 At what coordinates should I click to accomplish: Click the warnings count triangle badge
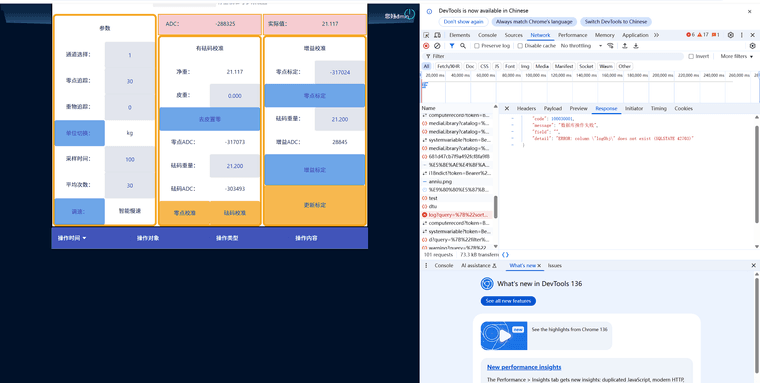point(703,35)
